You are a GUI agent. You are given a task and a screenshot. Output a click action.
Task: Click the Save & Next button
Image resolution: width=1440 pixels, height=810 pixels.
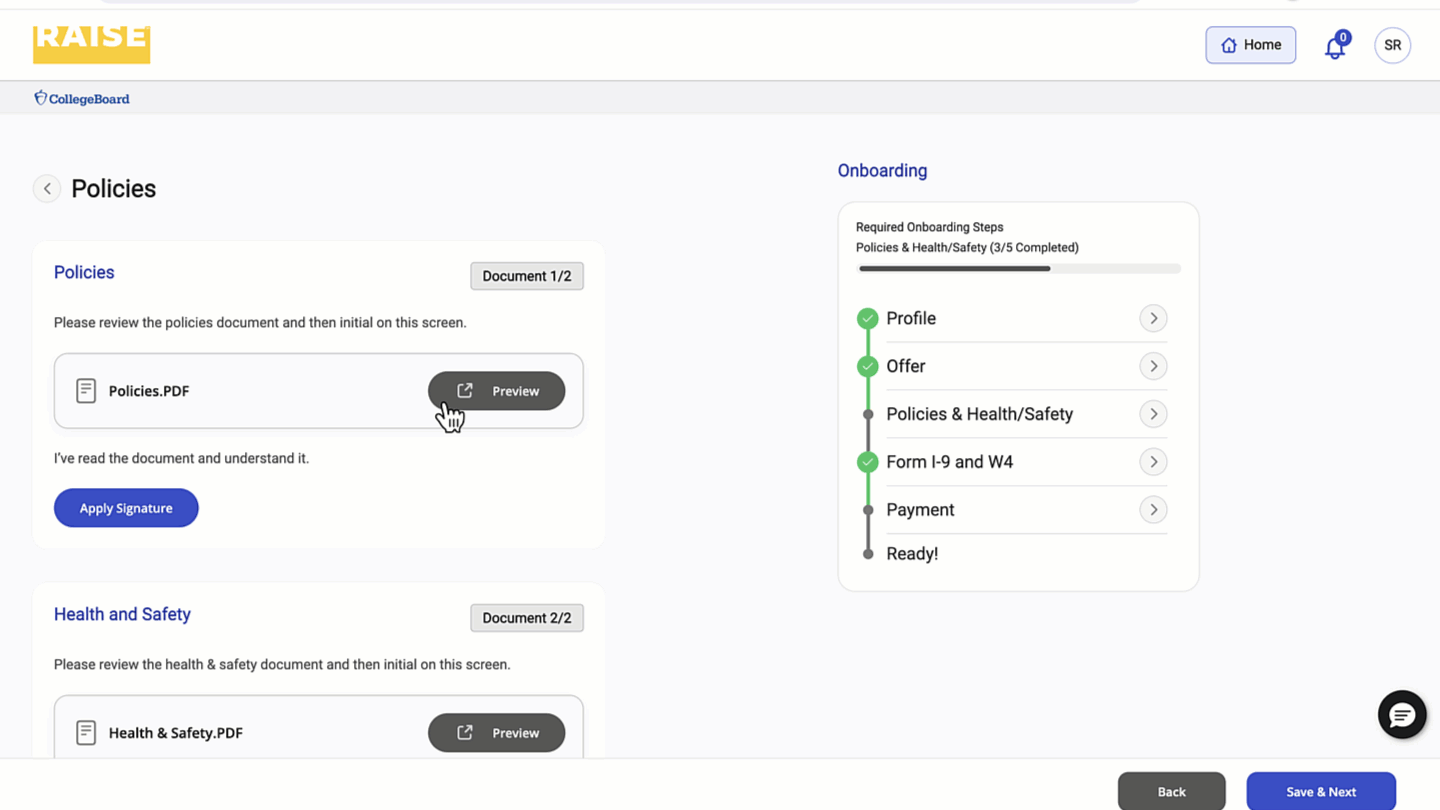click(1320, 791)
